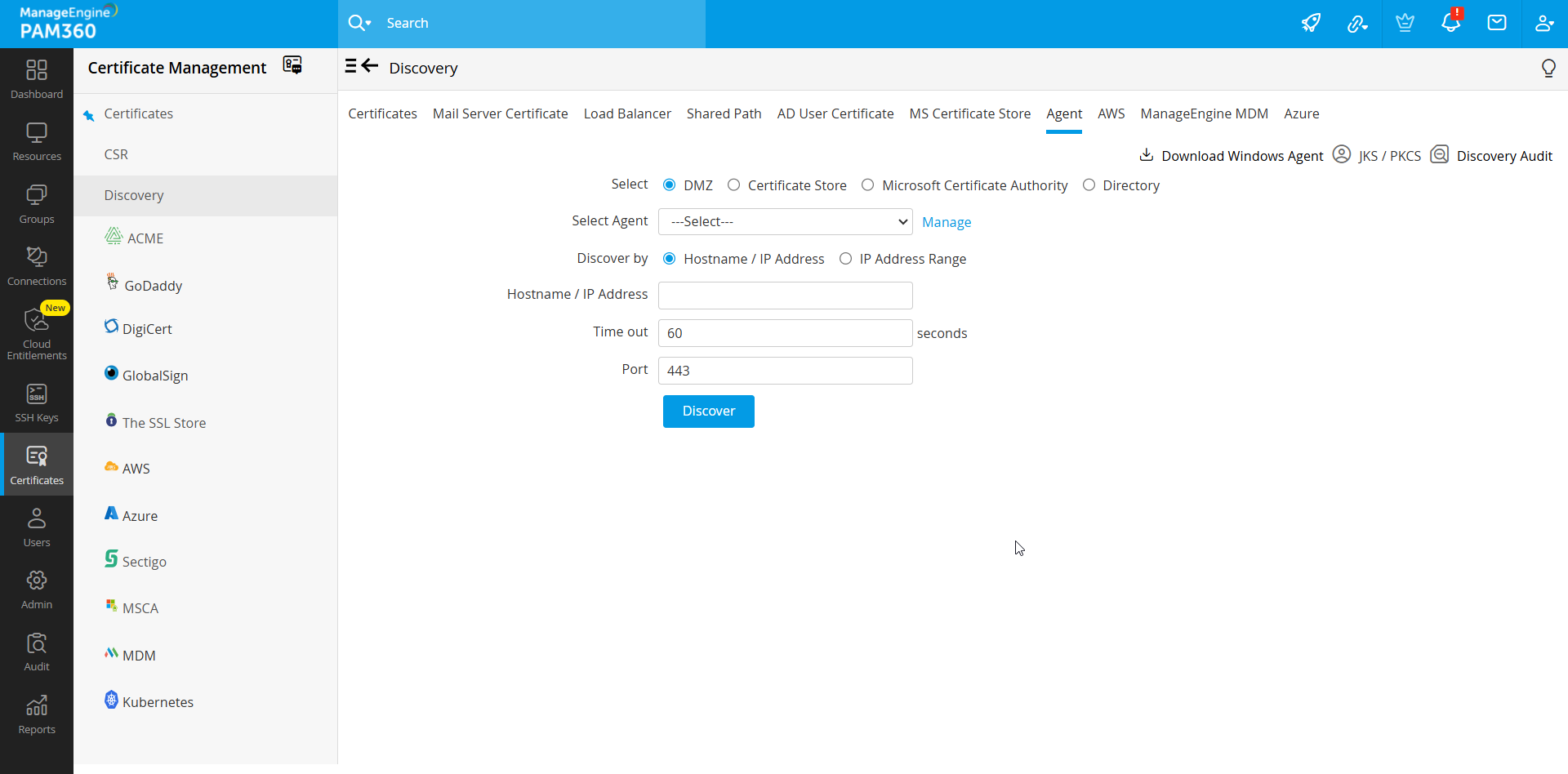Open the Connections section

[x=37, y=266]
